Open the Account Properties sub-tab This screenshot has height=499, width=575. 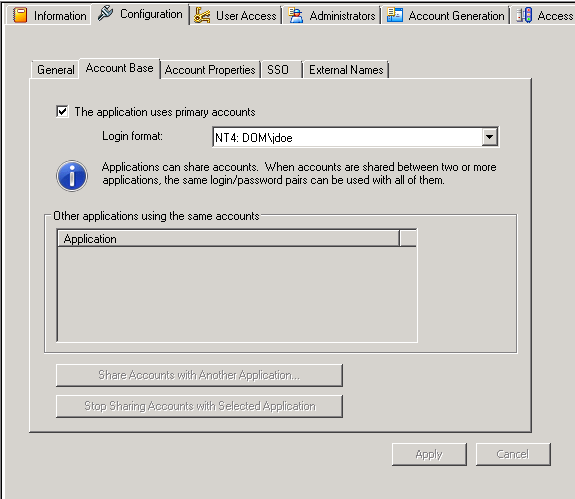(210, 69)
